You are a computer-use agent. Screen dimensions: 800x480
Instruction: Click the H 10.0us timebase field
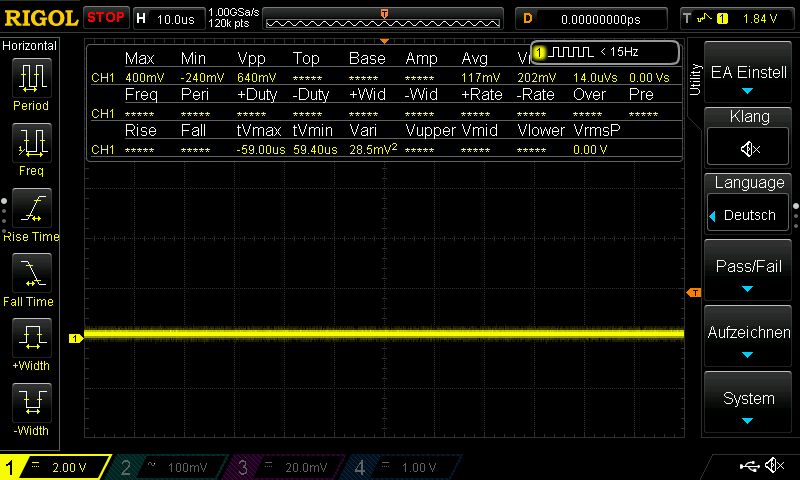pos(168,19)
